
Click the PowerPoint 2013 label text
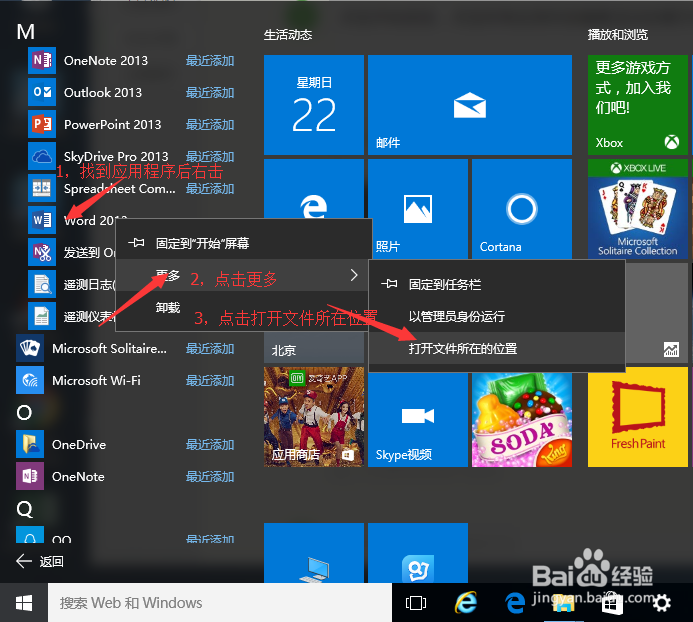coord(113,125)
